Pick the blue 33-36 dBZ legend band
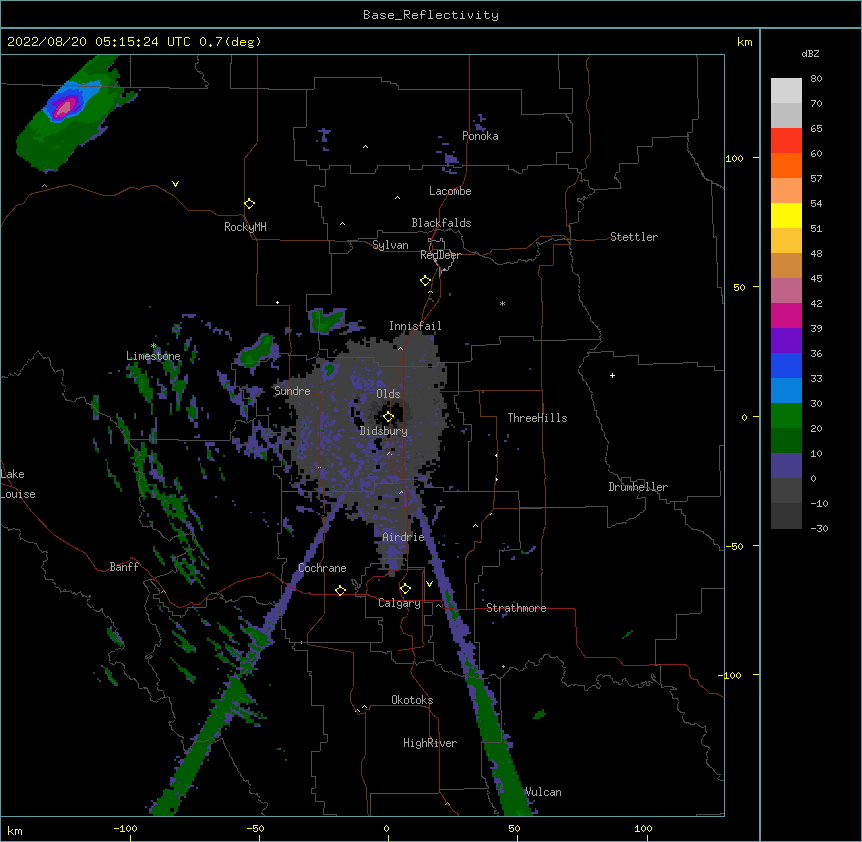Image resolution: width=862 pixels, height=842 pixels. [786, 365]
